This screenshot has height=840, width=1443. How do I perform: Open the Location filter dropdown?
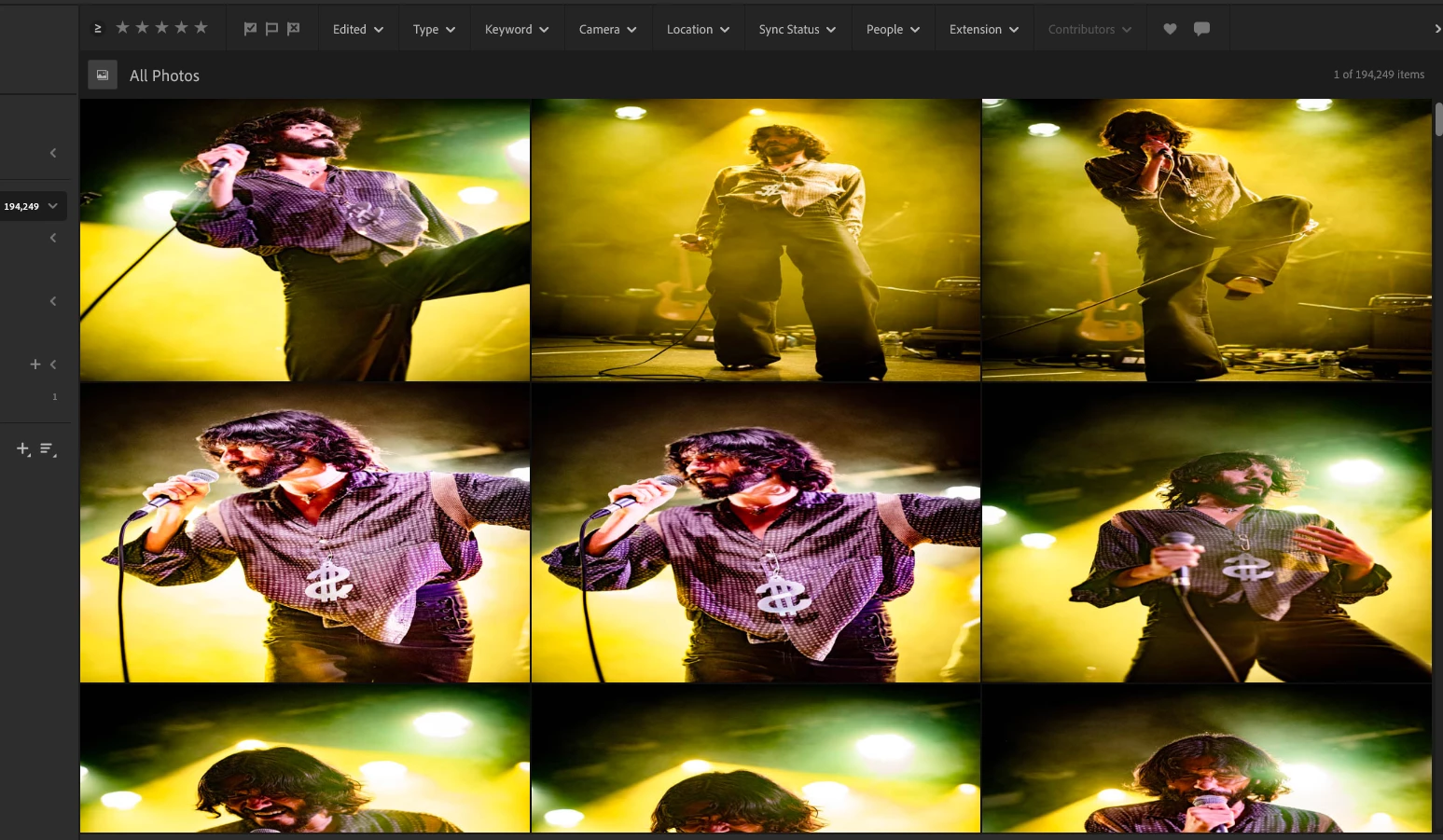(x=698, y=29)
